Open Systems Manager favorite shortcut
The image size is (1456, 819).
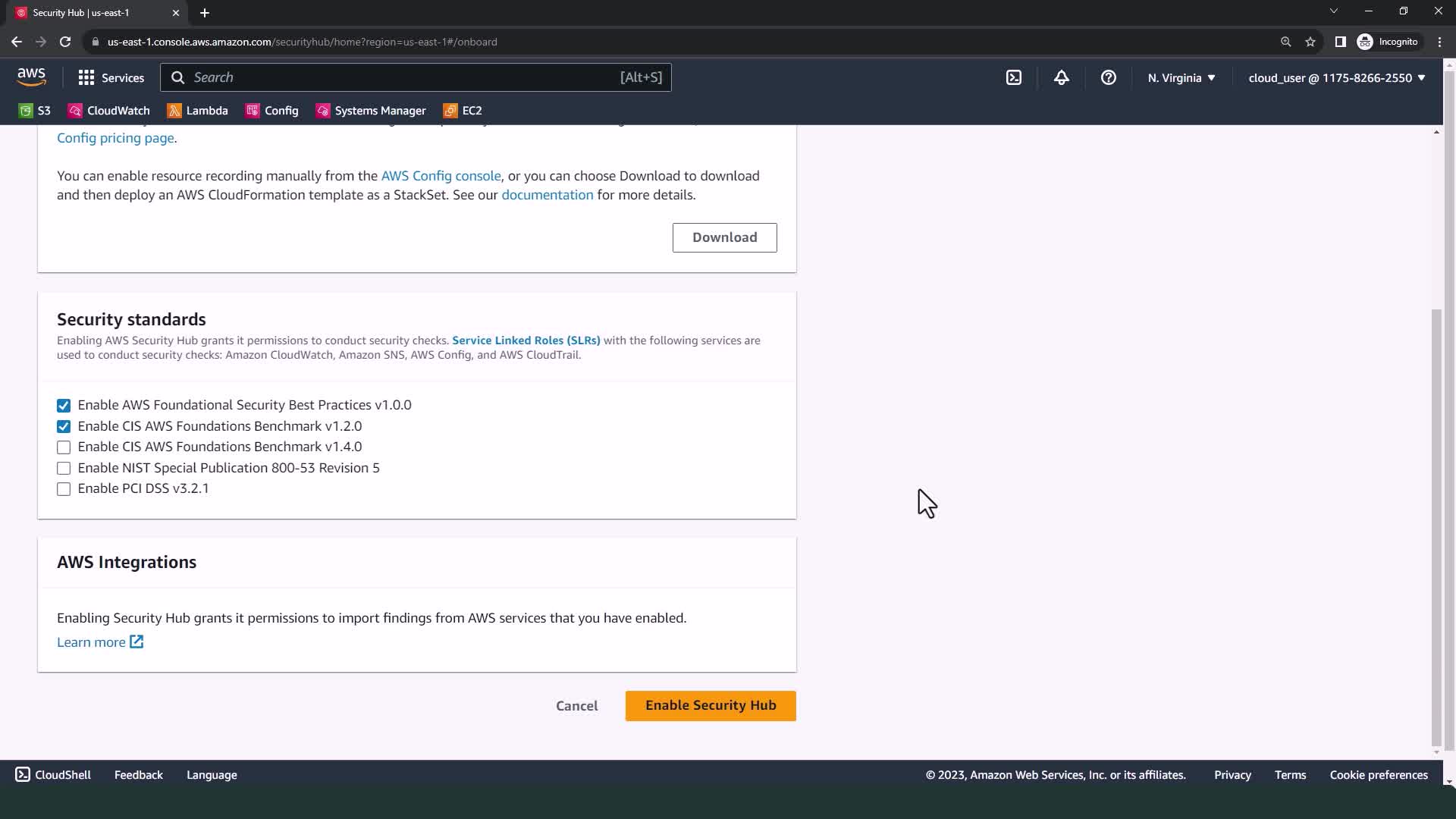coord(371,111)
